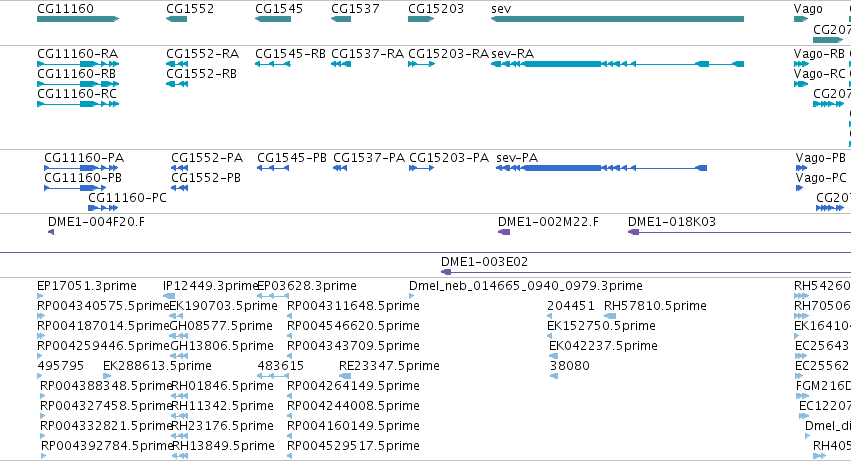Select BAC label DME1-003E02
Image resolution: width=851 pixels, height=461 pixels.
(x=484, y=262)
